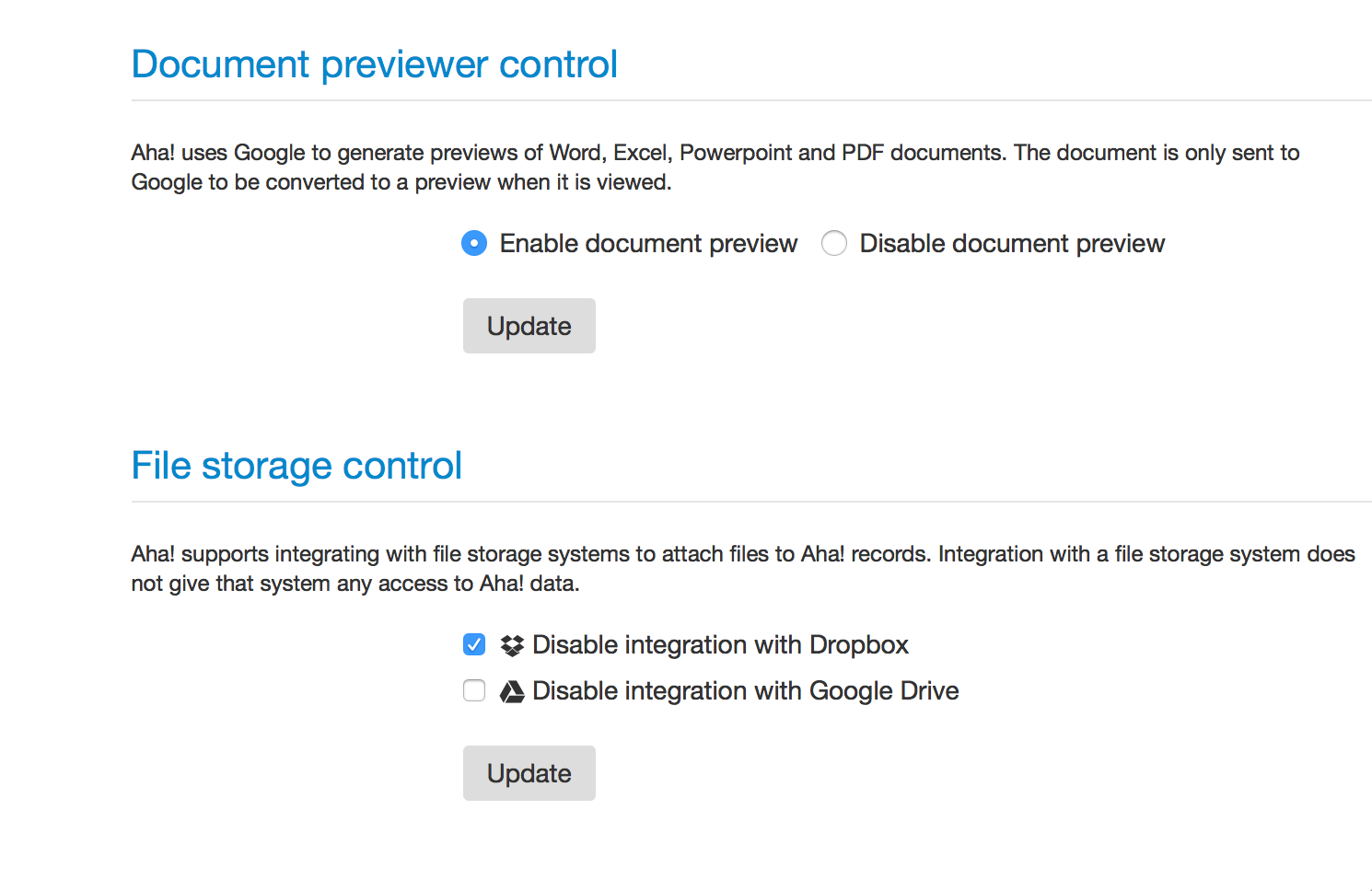Select the Enable document preview radio button

(x=474, y=244)
